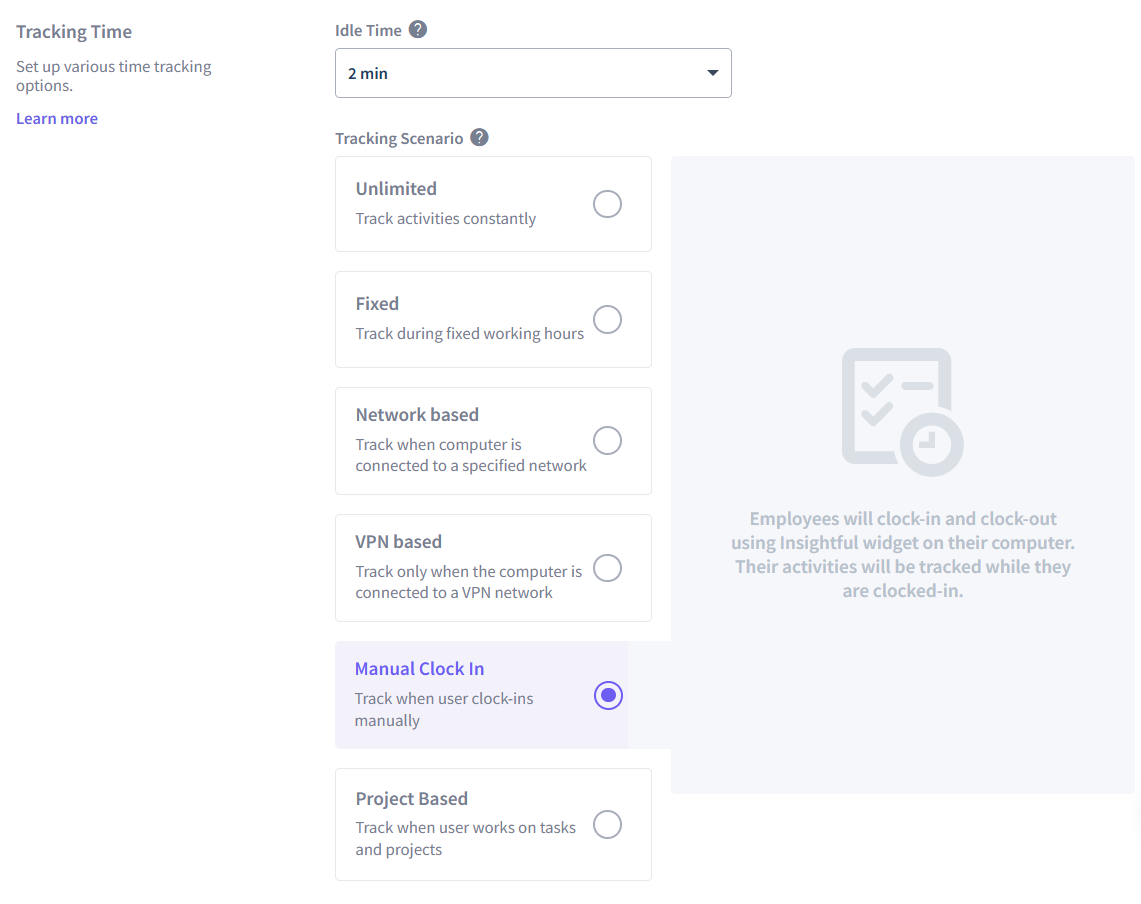Click the Idle Time help icon

(418, 30)
